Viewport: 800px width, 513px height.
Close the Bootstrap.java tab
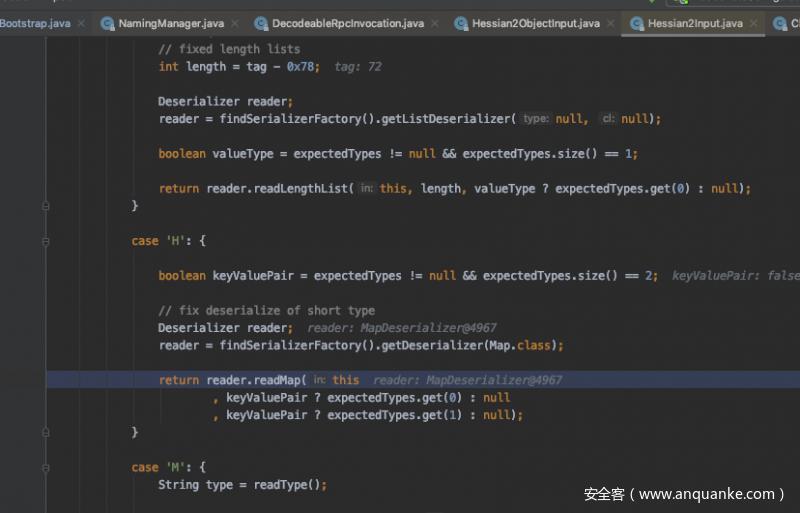click(80, 23)
